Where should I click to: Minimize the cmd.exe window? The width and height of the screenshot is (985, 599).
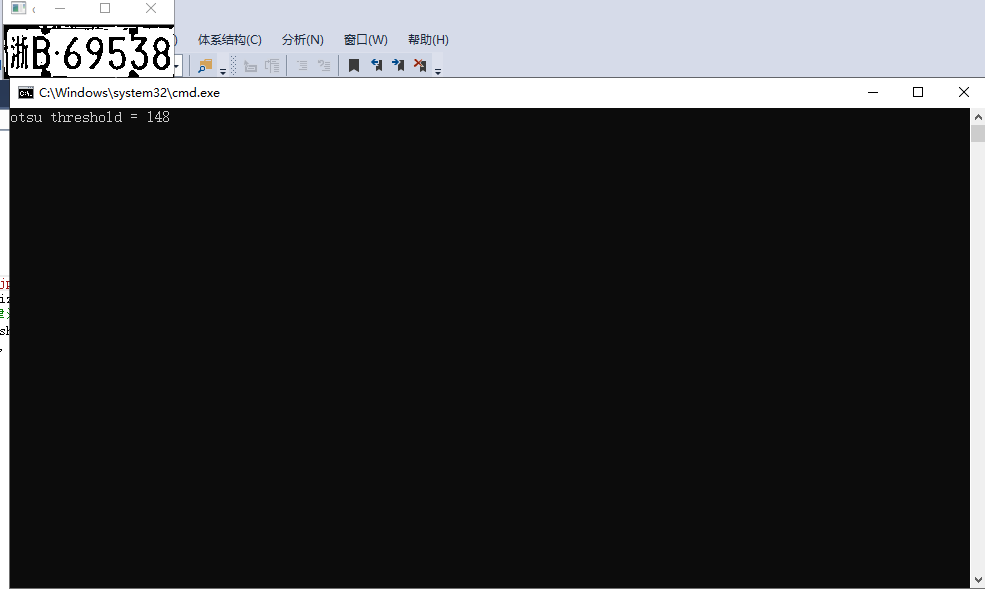[x=873, y=92]
